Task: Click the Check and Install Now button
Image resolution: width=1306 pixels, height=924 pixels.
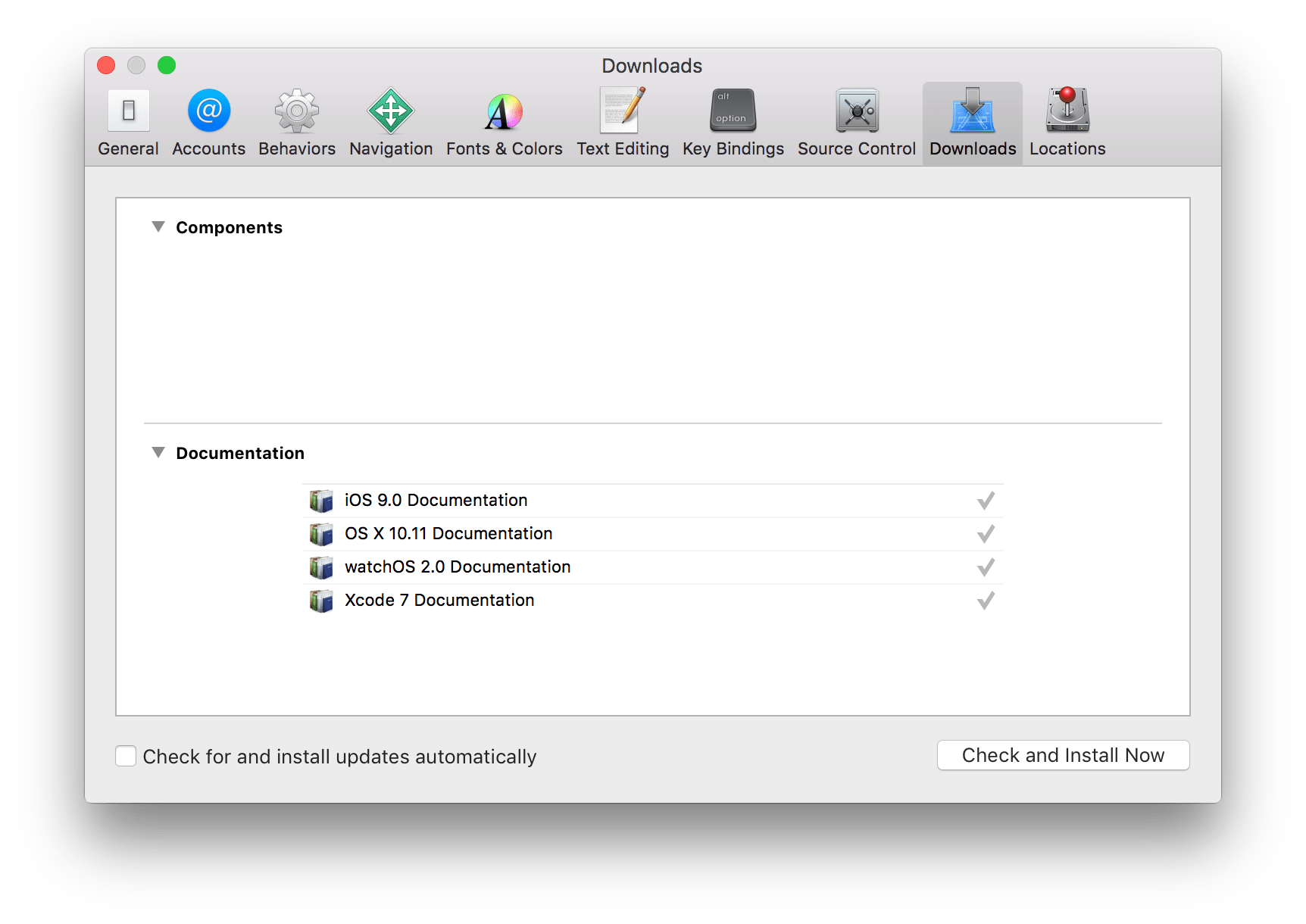Action: [x=1064, y=755]
